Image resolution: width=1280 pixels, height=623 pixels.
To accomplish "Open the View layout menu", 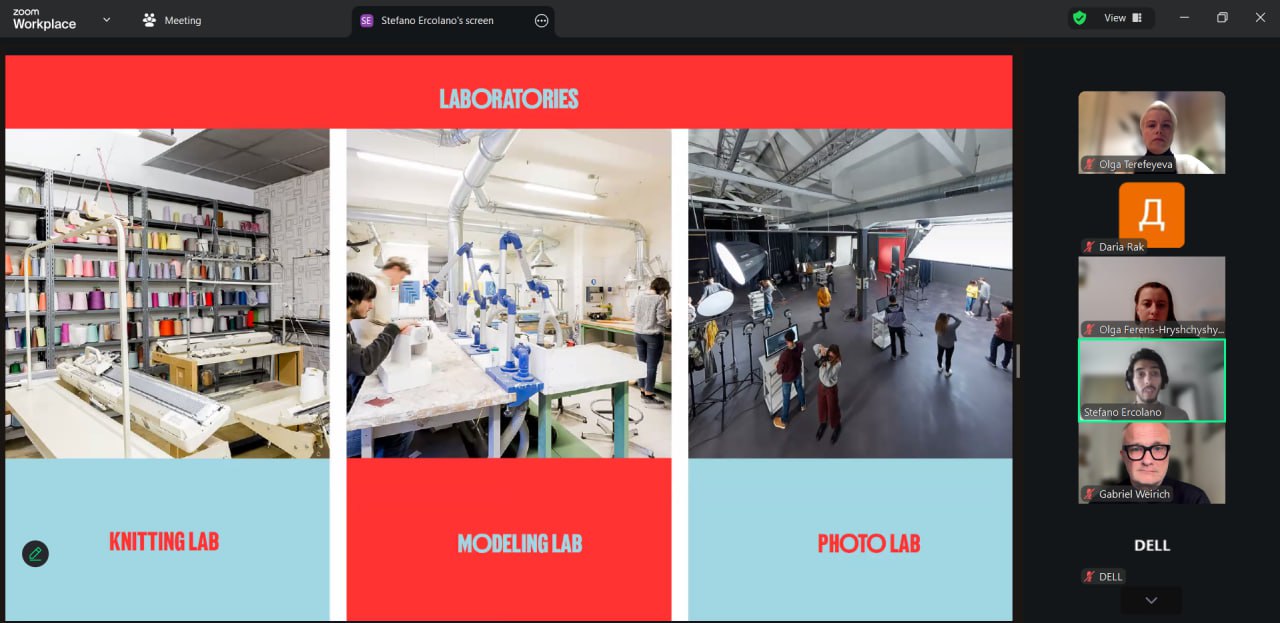I will click(1122, 18).
